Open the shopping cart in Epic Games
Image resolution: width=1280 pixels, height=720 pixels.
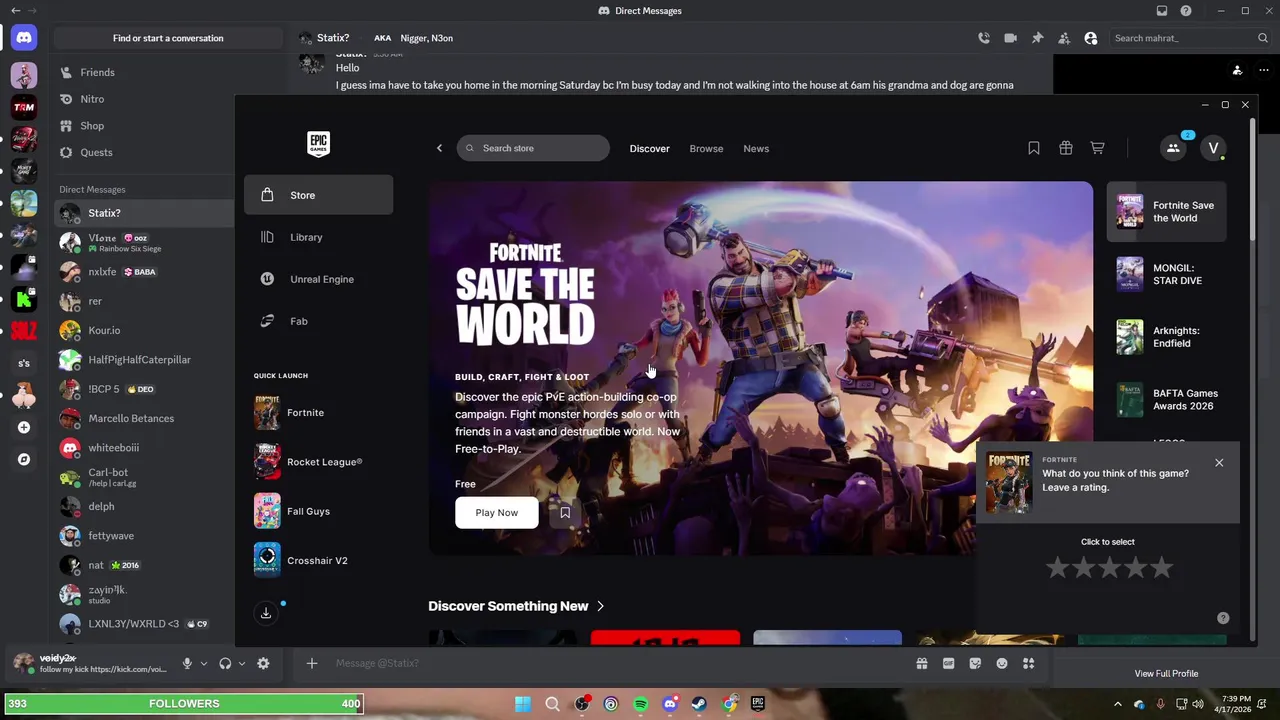(x=1097, y=148)
